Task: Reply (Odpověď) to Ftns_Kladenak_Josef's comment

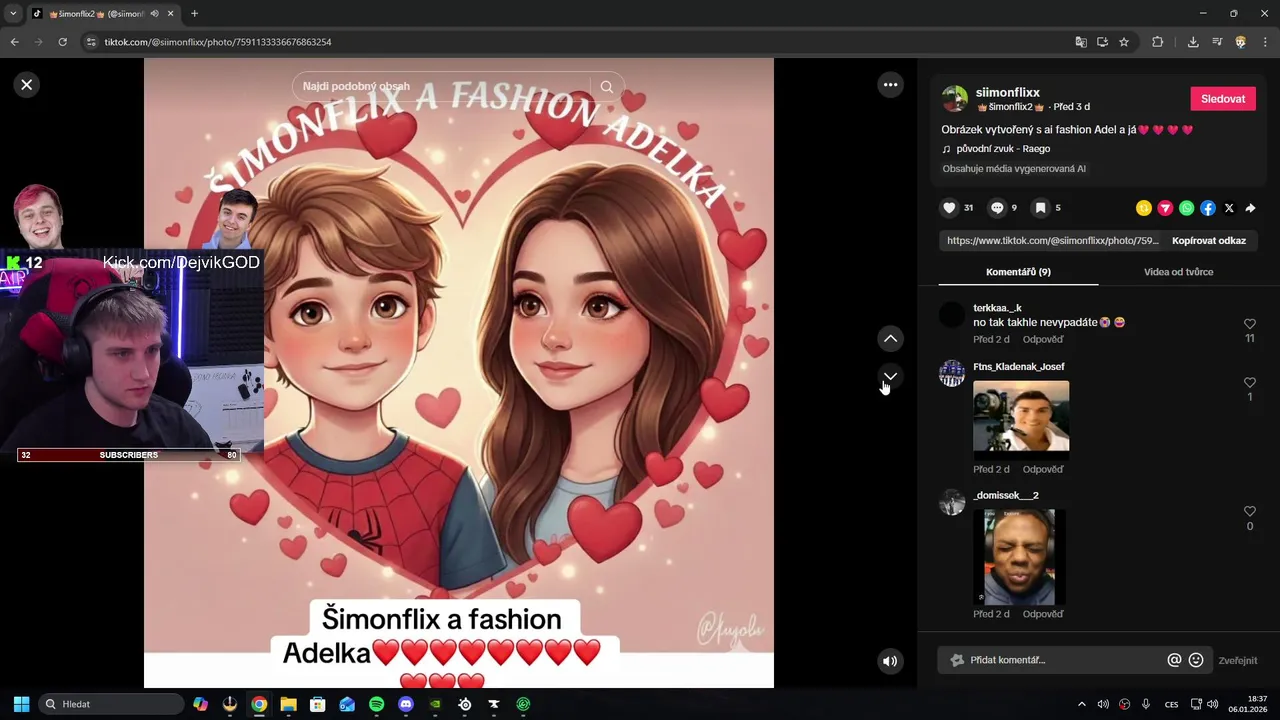Action: pyautogui.click(x=1043, y=469)
